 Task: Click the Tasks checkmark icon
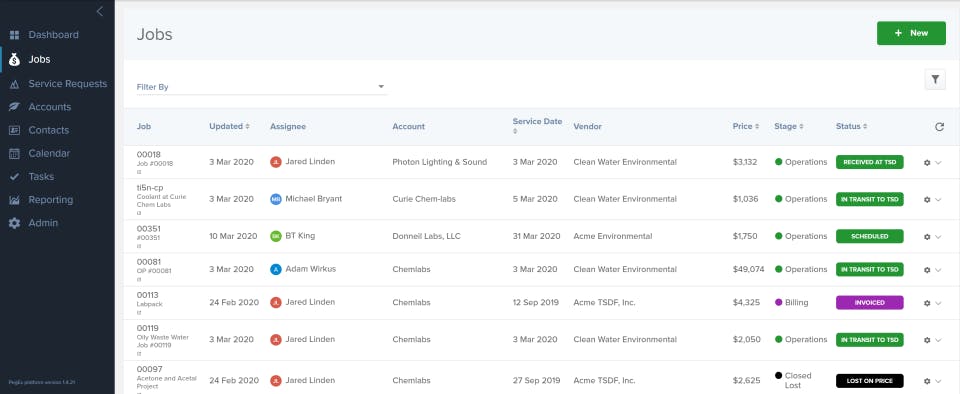(x=14, y=177)
